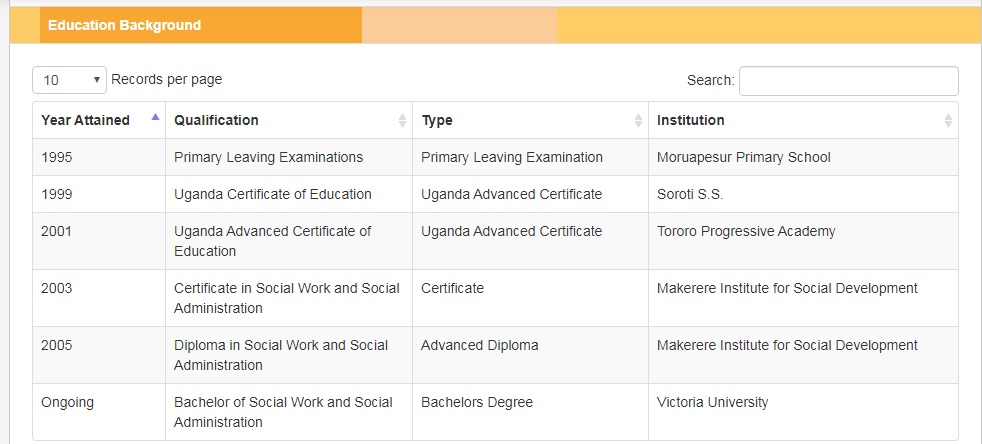Click the Qualification column header text

coord(216,120)
